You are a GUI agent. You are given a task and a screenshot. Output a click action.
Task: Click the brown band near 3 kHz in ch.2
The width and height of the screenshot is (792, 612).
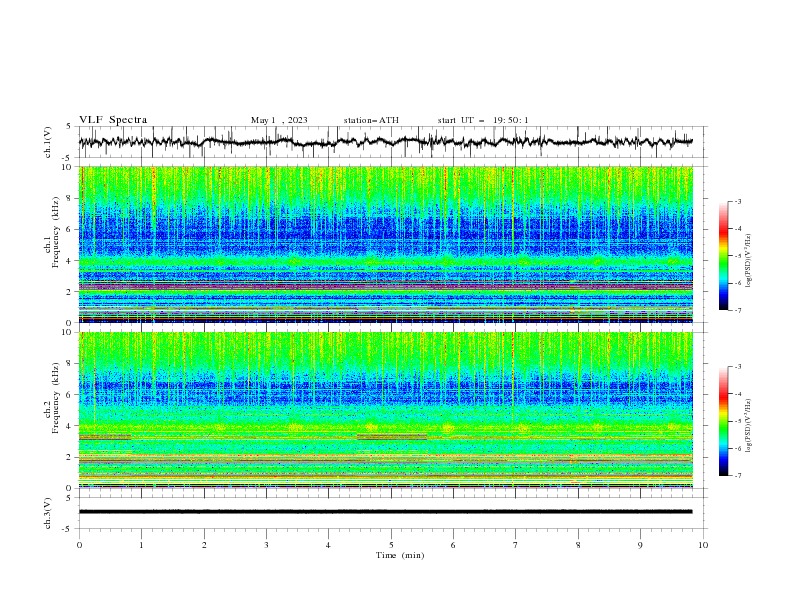tap(105, 437)
